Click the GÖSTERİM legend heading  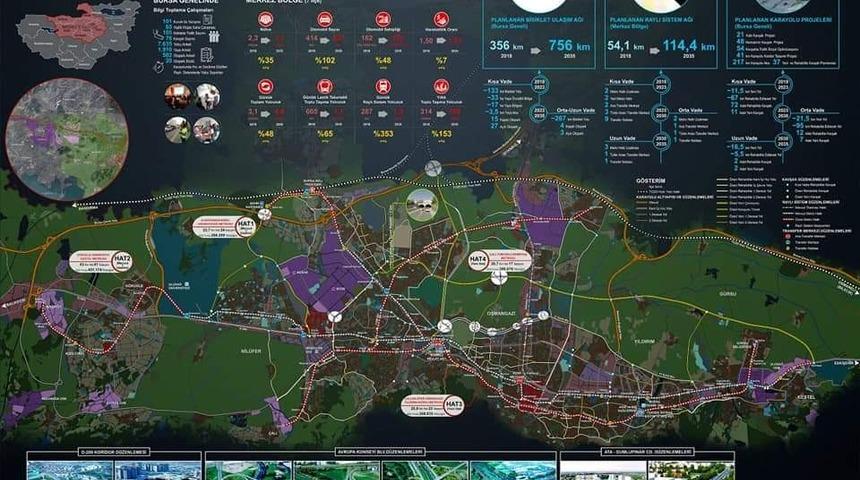coord(650,180)
